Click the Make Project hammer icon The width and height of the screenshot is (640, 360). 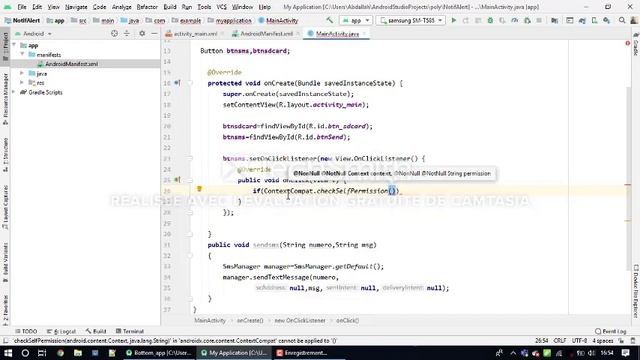click(x=329, y=20)
